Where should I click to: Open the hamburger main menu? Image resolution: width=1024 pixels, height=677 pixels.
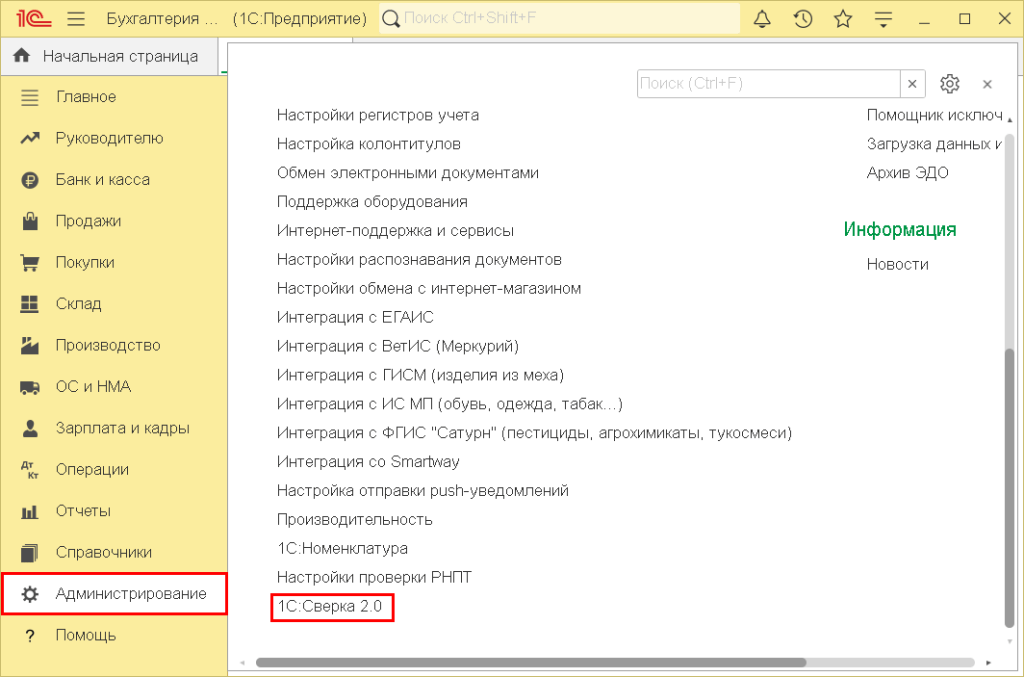tap(76, 19)
